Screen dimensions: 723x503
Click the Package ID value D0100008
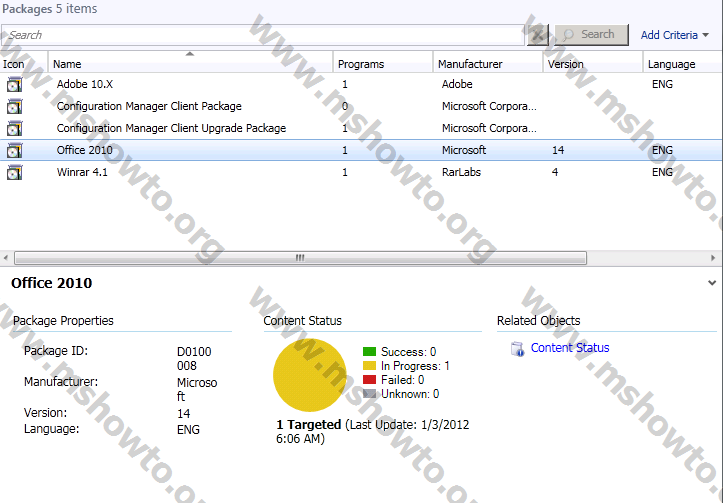coord(194,359)
